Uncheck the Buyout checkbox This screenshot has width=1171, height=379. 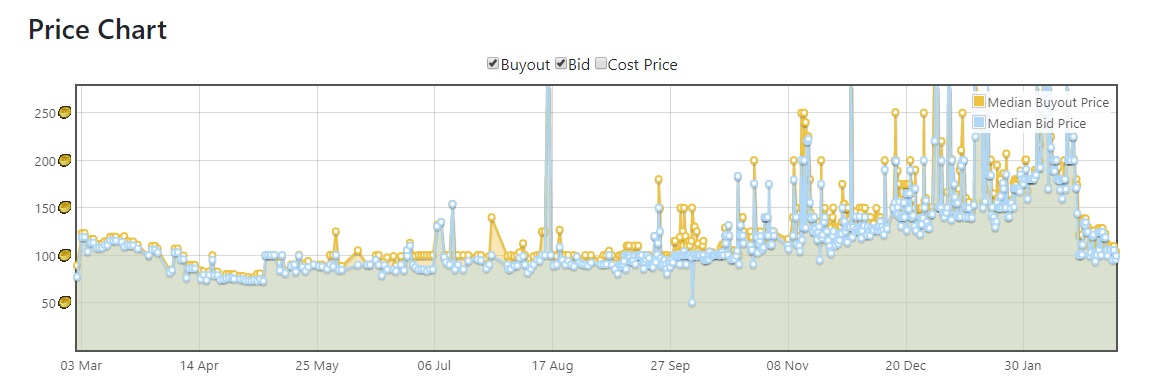coord(493,64)
